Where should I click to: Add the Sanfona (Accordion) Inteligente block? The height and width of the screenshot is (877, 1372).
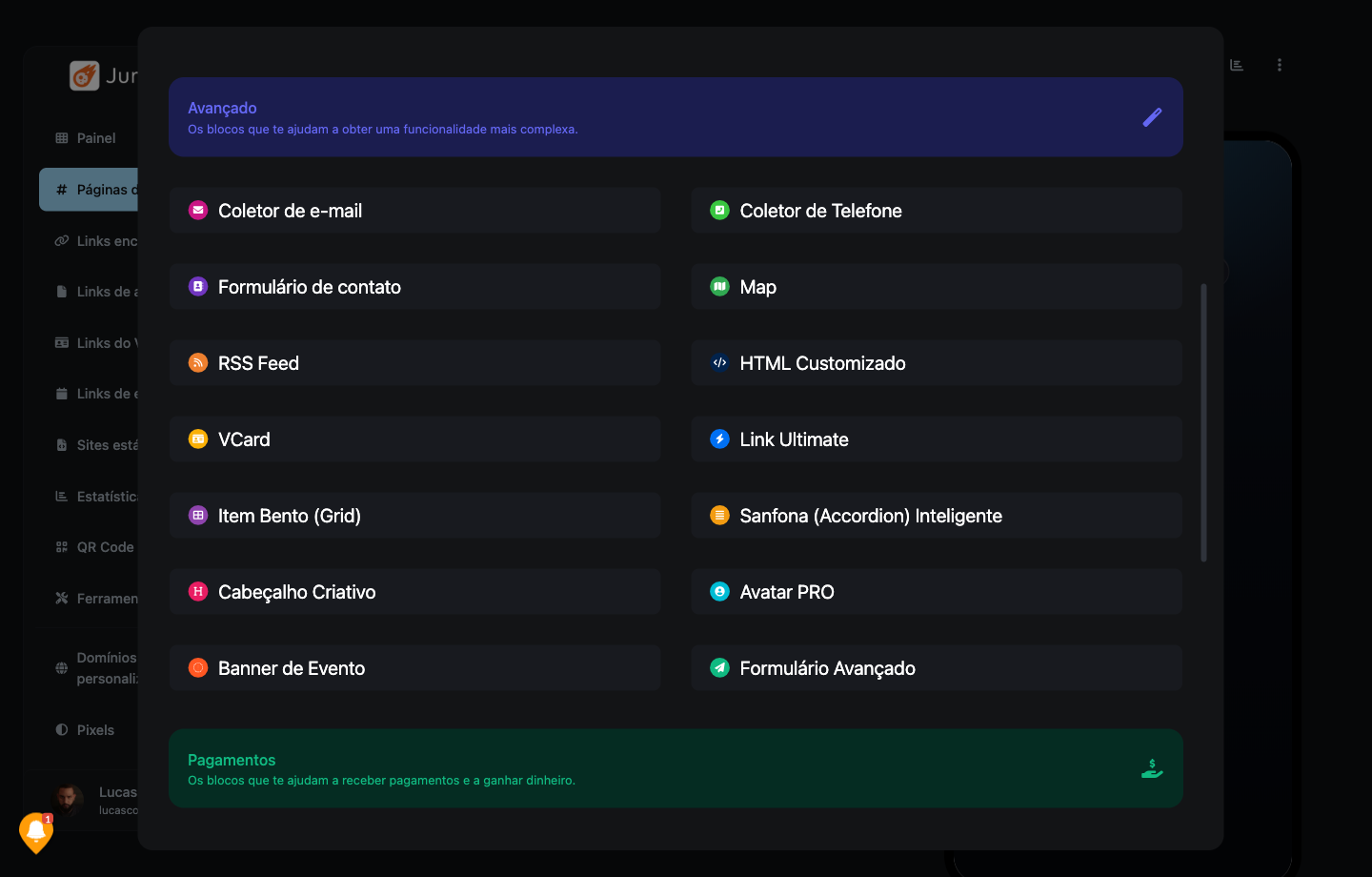tap(937, 516)
